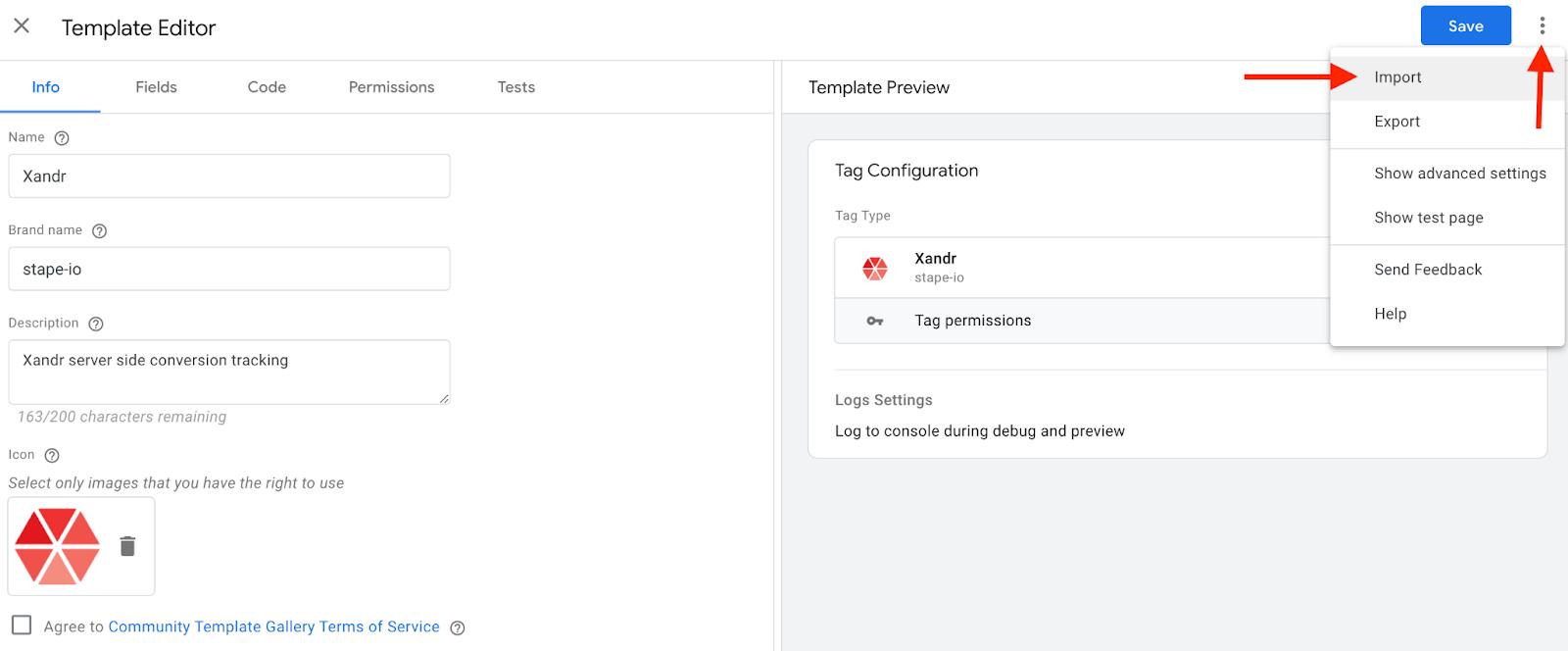1568x651 pixels.
Task: Click the Tag permissions row
Action: coord(1082,321)
